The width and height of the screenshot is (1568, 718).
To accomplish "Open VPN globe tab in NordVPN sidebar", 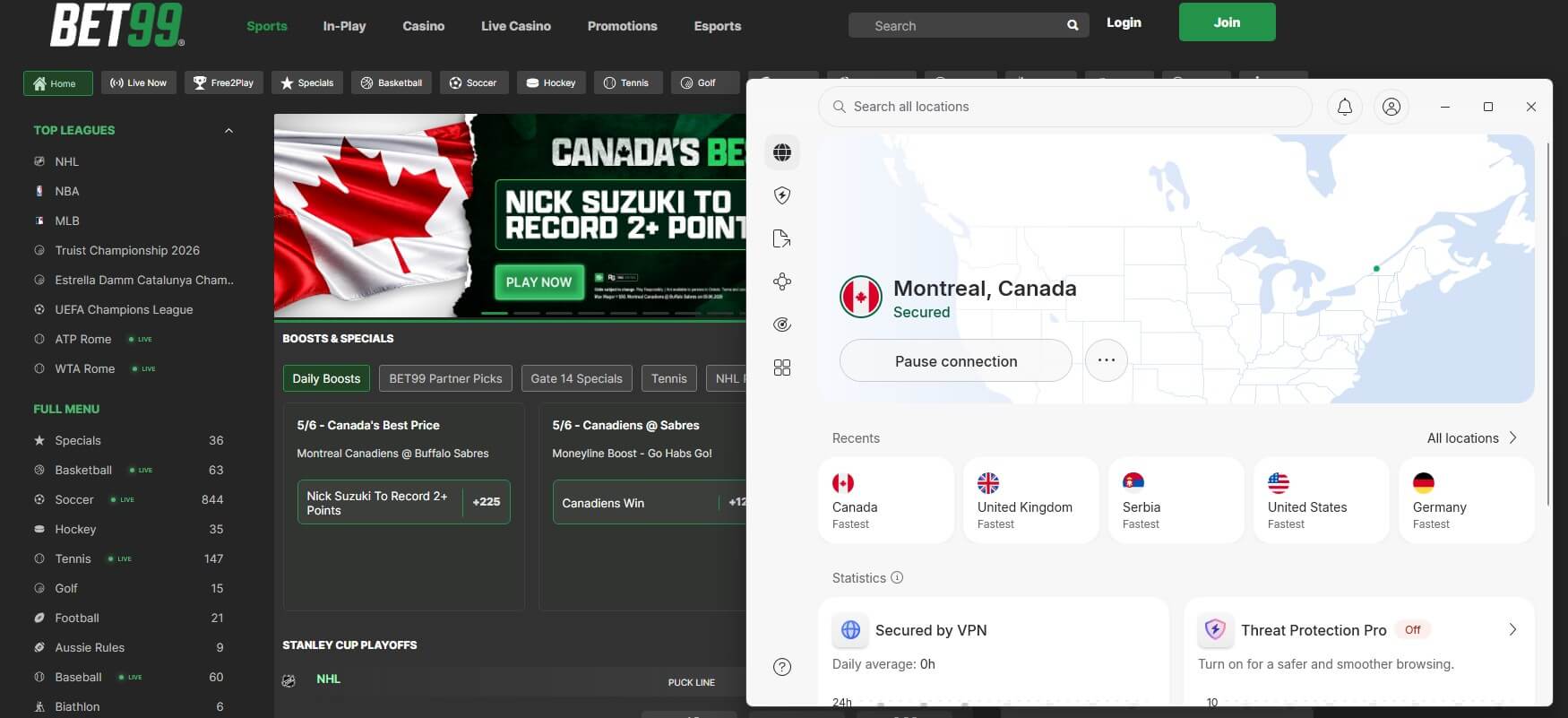I will click(782, 152).
